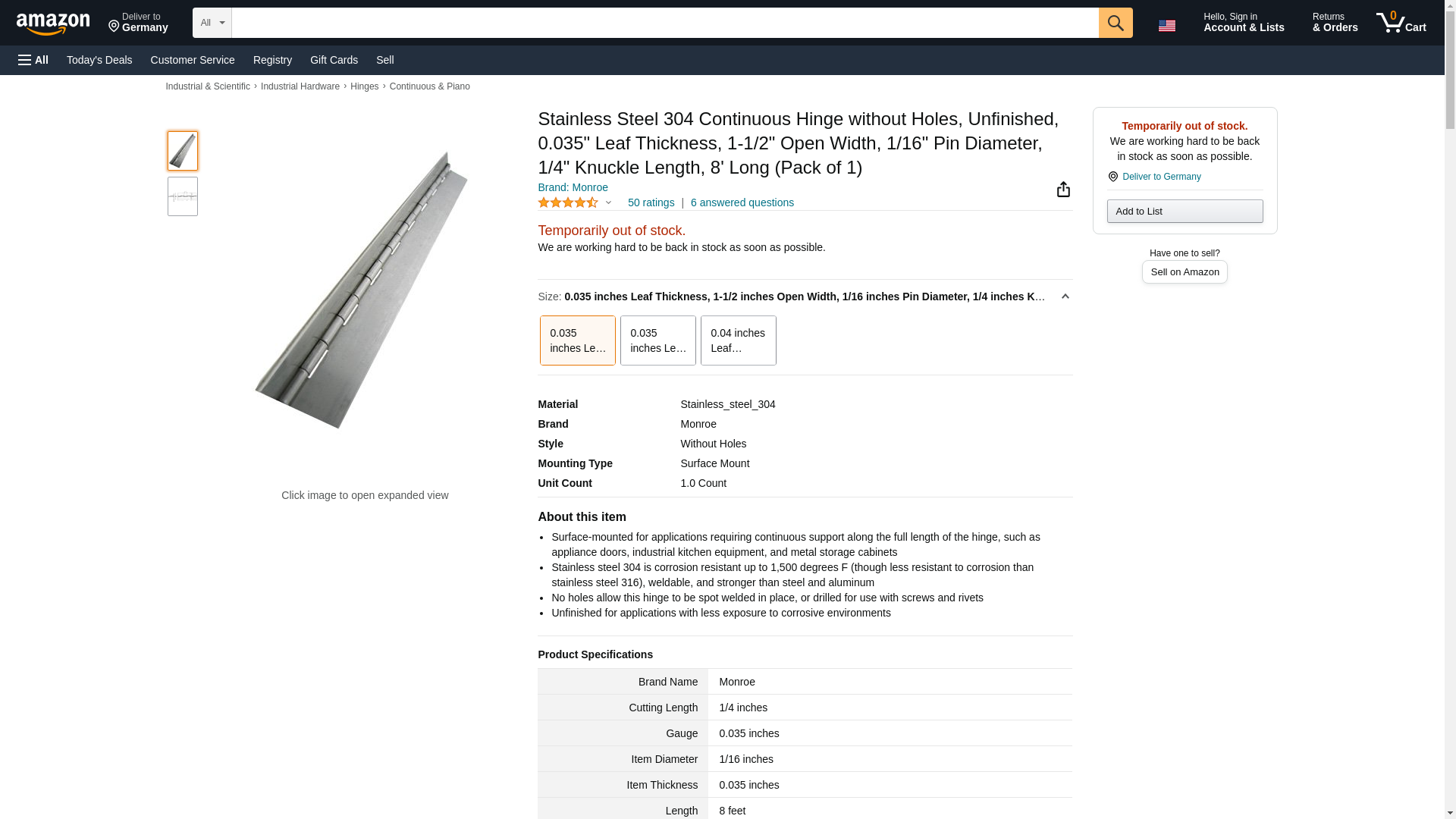Screen dimensions: 1456x819
Task: Select the first 0.035 inches size option
Action: [x=577, y=340]
